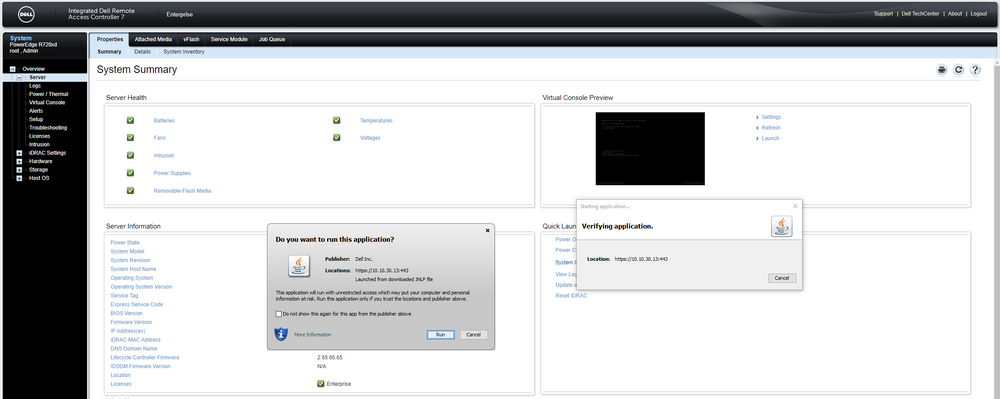Screen dimensions: 1000x399
Task: Expand the Hardware tree node
Action: (x=19, y=161)
